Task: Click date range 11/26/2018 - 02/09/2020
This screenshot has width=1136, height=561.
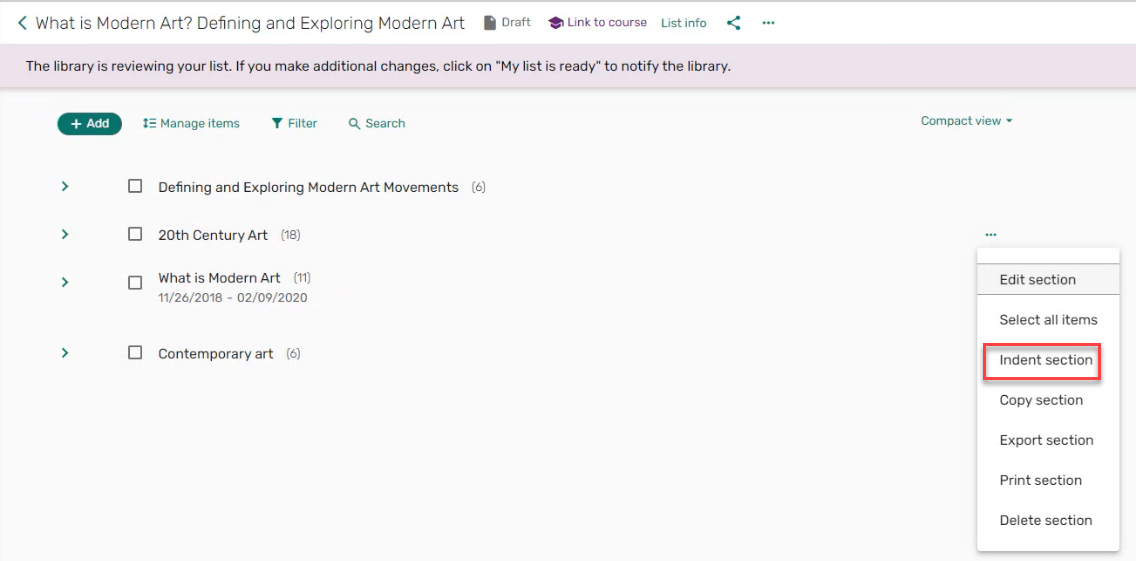Action: click(233, 298)
